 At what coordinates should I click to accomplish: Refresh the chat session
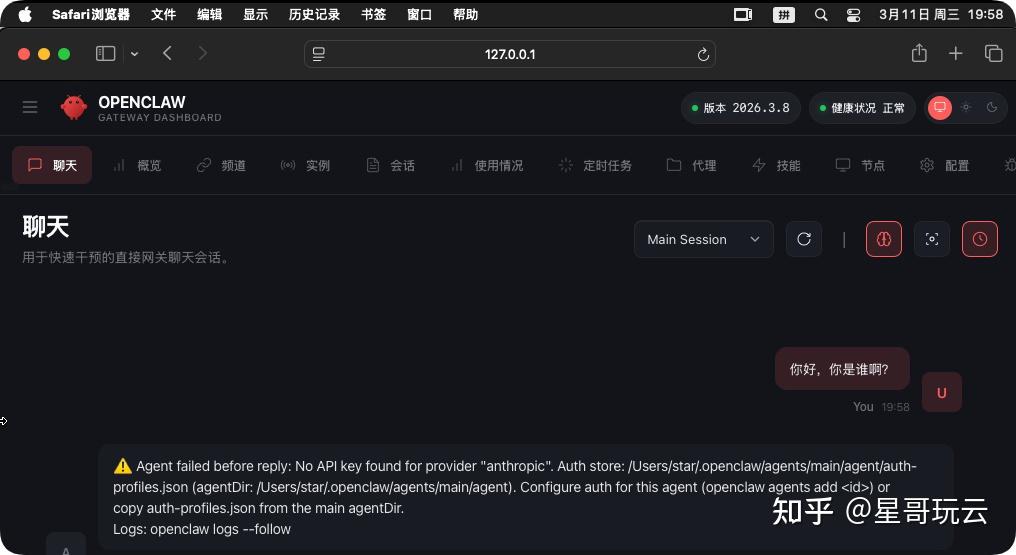[x=804, y=239]
